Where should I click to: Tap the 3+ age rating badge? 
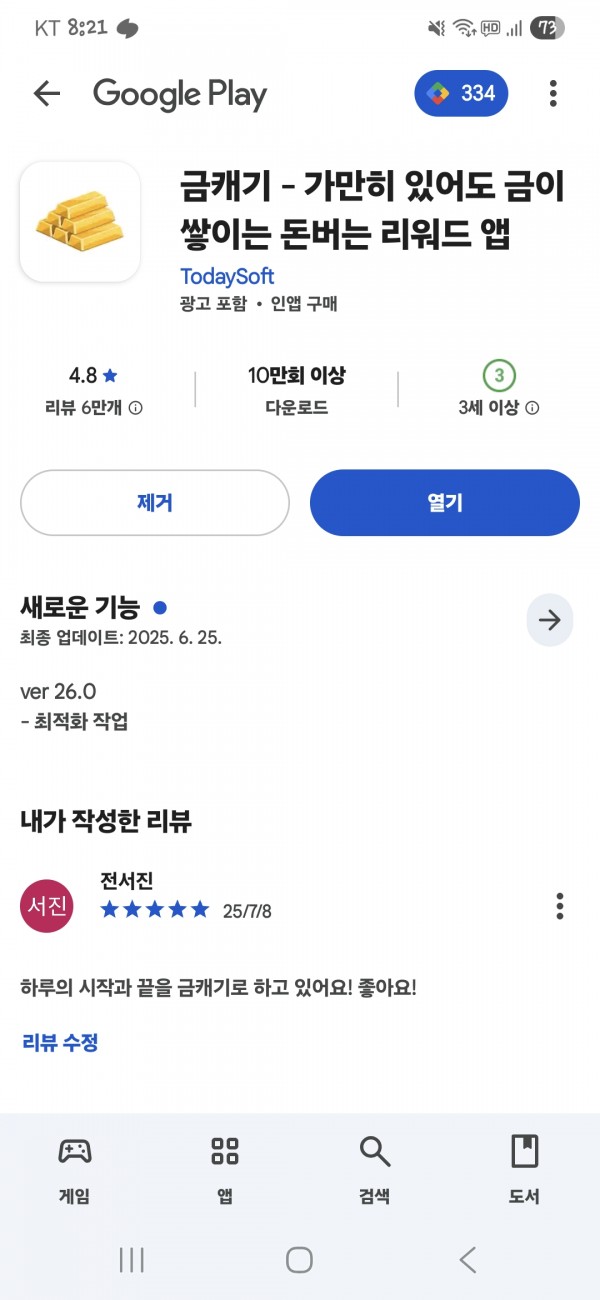[499, 376]
